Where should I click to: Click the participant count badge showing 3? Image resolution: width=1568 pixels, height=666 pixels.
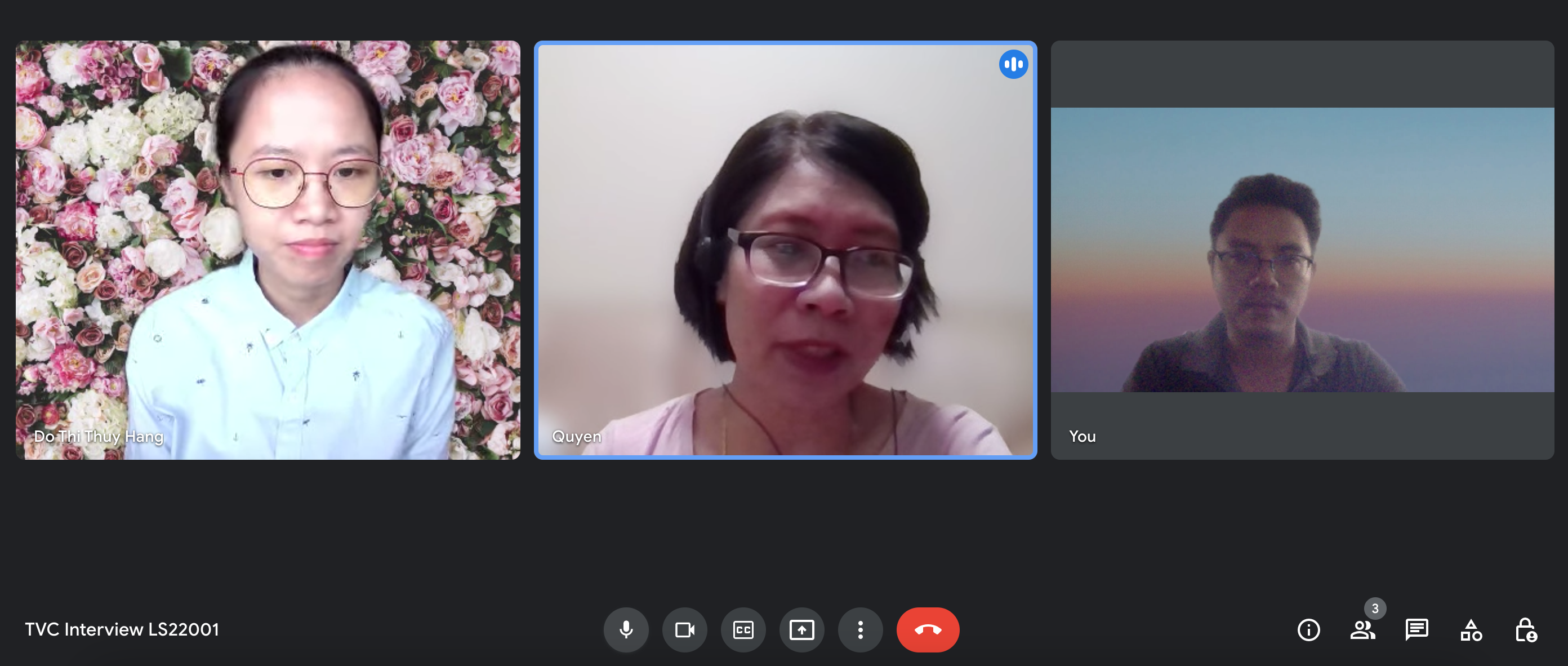[1375, 608]
